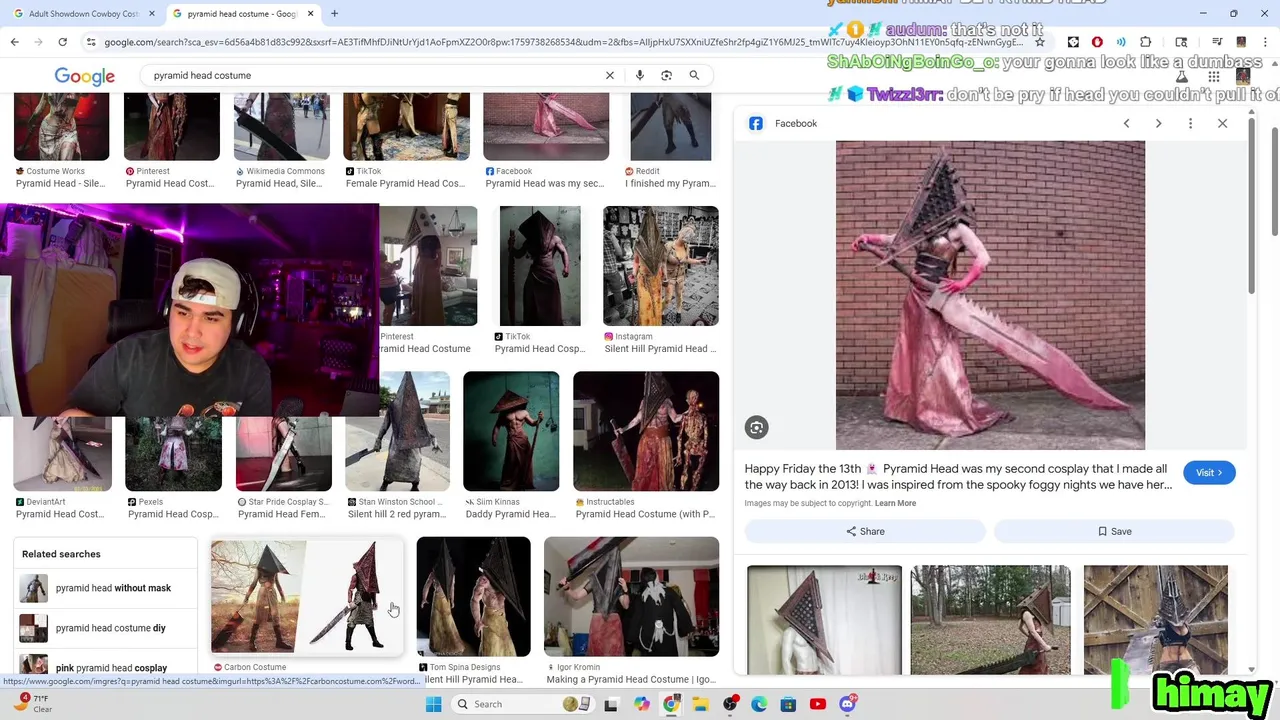Open Chrome's three-dot menu

click(1265, 42)
